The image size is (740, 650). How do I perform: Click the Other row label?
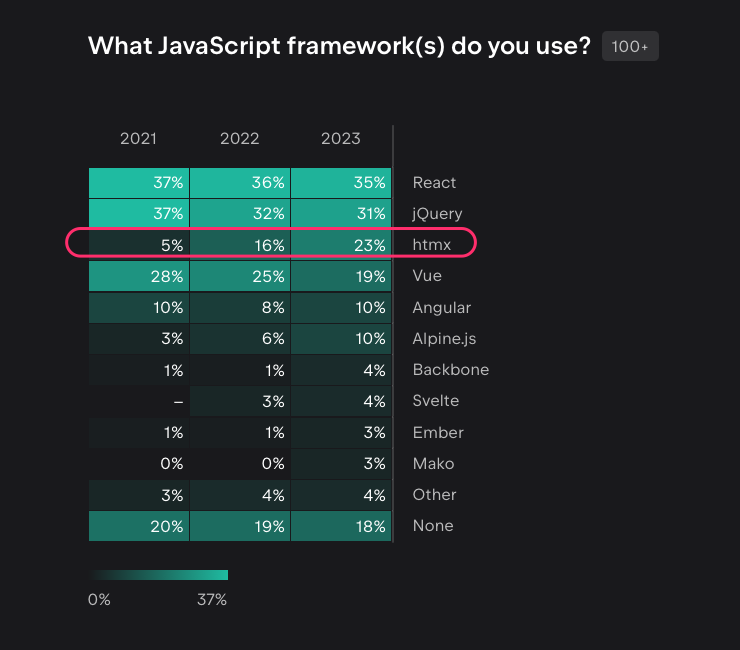pos(434,495)
